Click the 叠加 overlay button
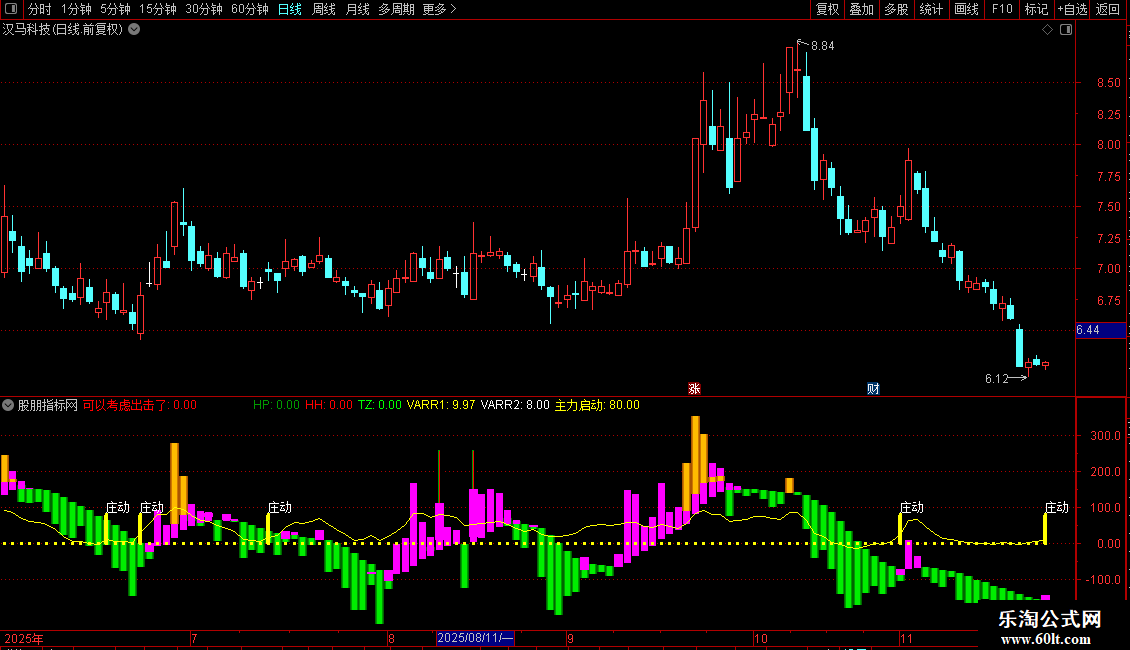 pyautogui.click(x=862, y=9)
